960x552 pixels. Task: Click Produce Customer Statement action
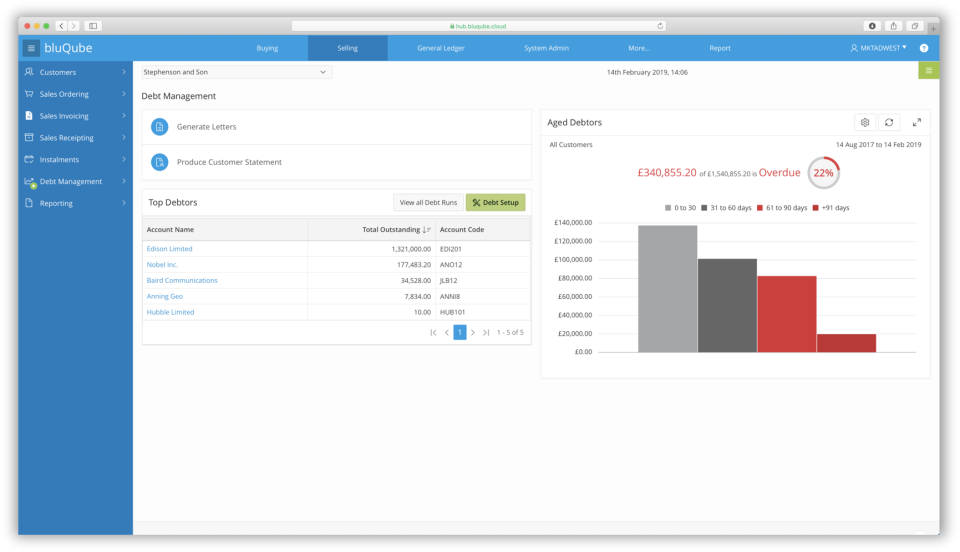pyautogui.click(x=336, y=162)
